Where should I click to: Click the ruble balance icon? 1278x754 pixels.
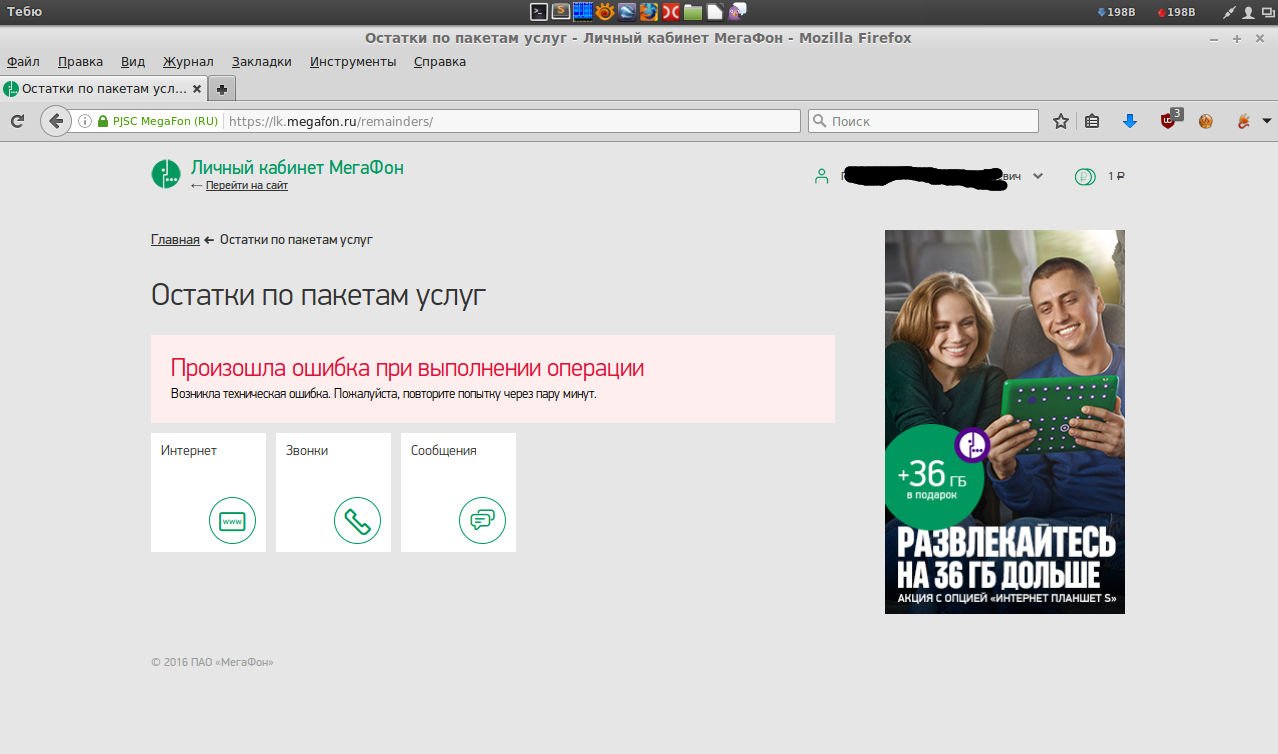(x=1085, y=177)
